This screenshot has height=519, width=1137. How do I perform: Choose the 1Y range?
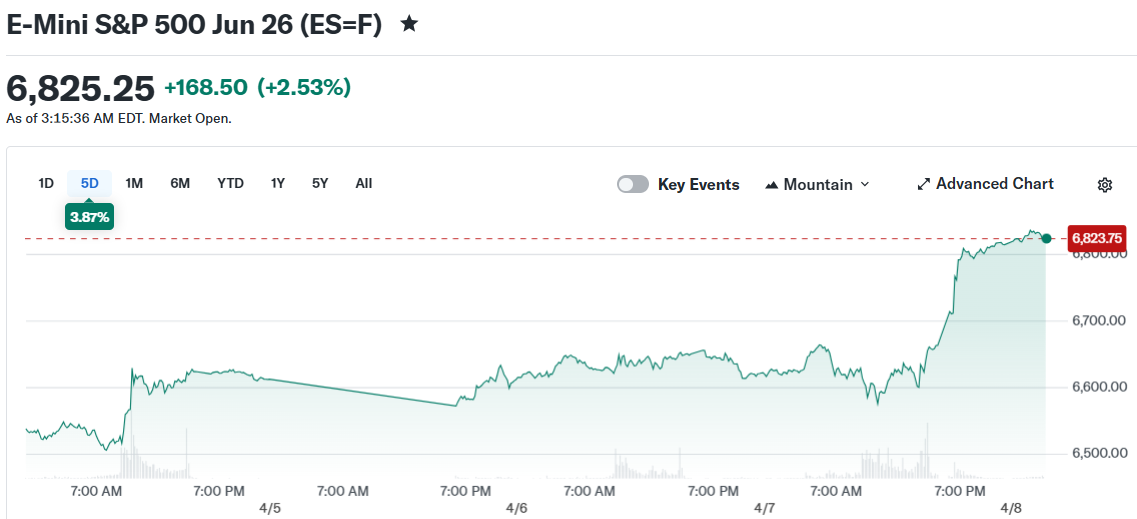[x=278, y=183]
